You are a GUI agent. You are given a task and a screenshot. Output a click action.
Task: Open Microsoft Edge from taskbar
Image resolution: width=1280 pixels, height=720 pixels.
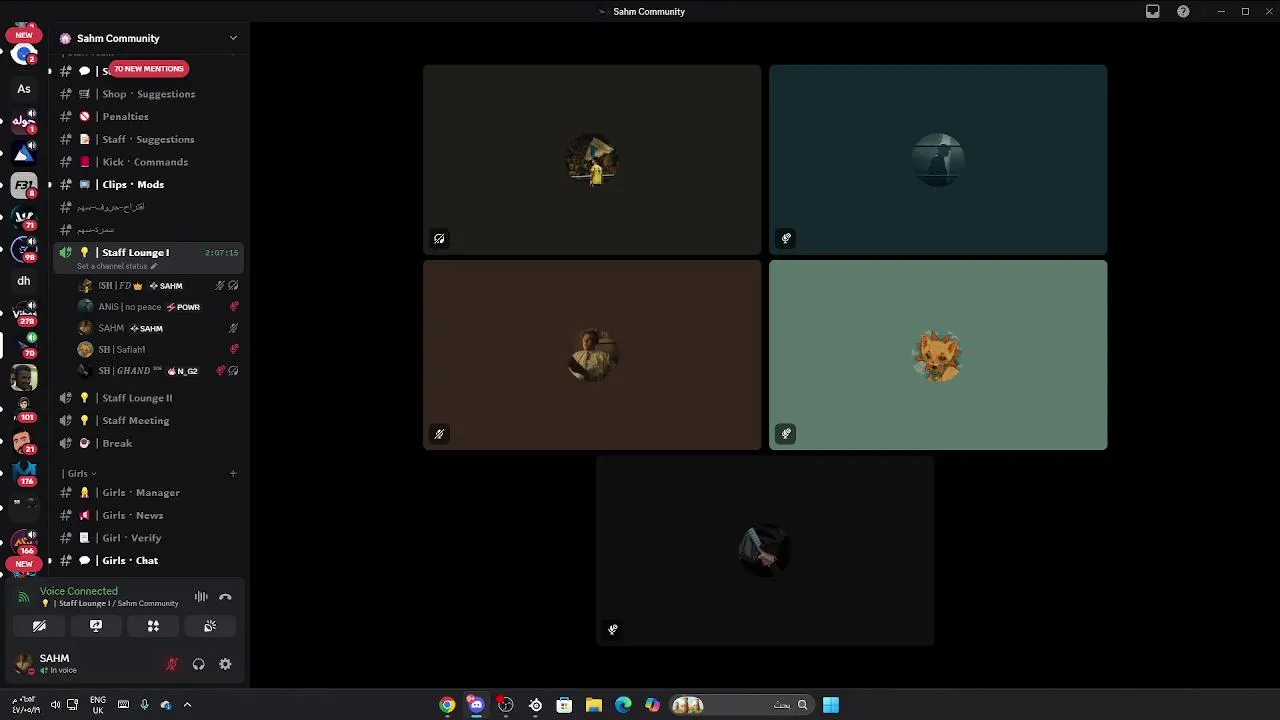(x=623, y=705)
